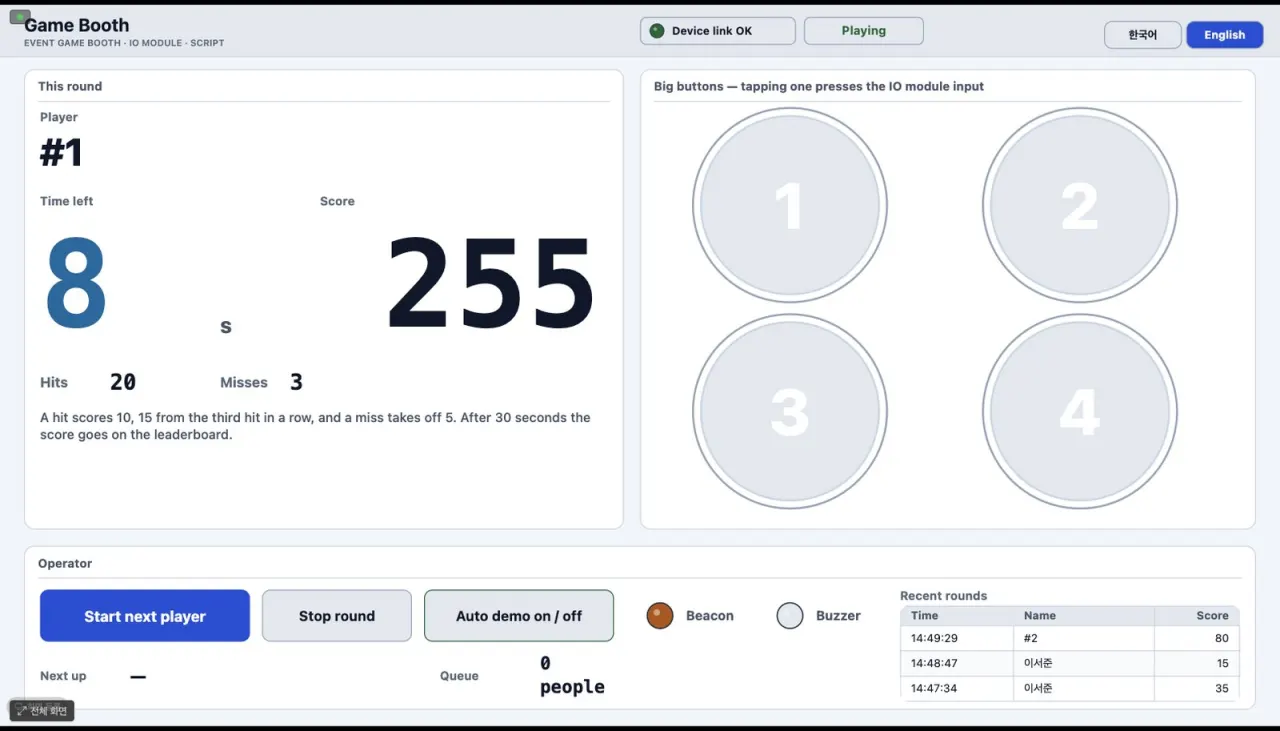Click the Device link OK badge
This screenshot has width=1280, height=731.
(x=718, y=31)
